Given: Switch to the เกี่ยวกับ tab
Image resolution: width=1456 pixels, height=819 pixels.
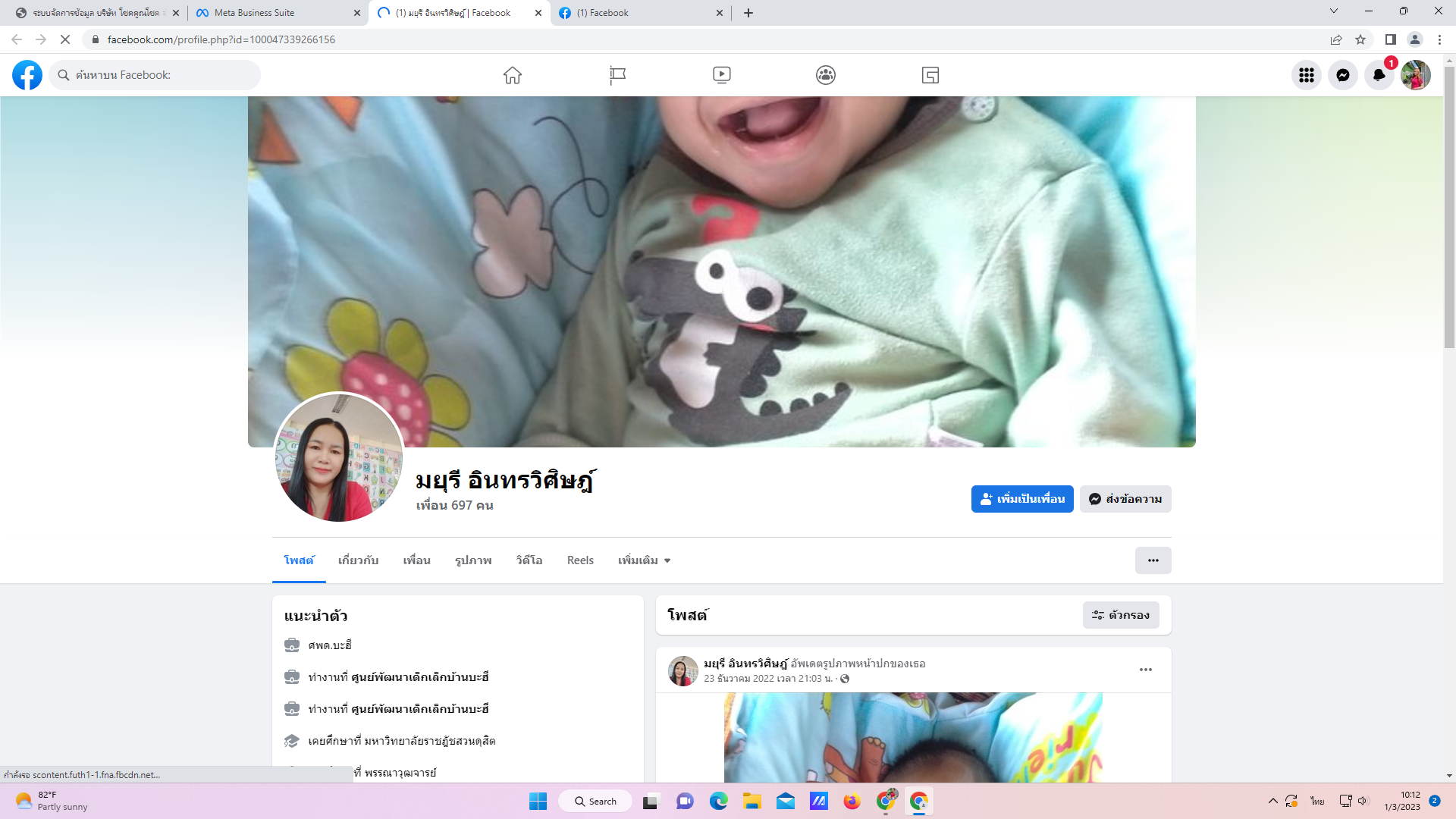Looking at the screenshot, I should [358, 560].
